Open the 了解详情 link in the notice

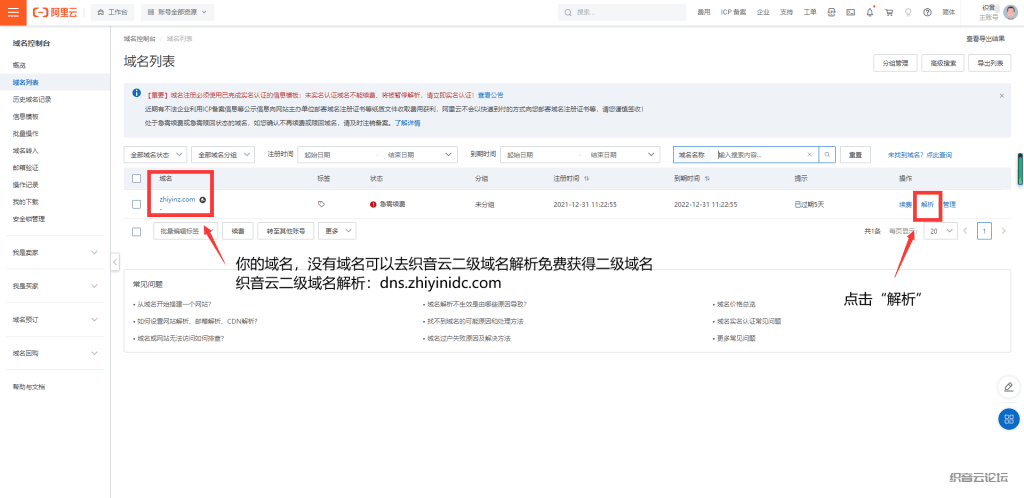coord(407,123)
